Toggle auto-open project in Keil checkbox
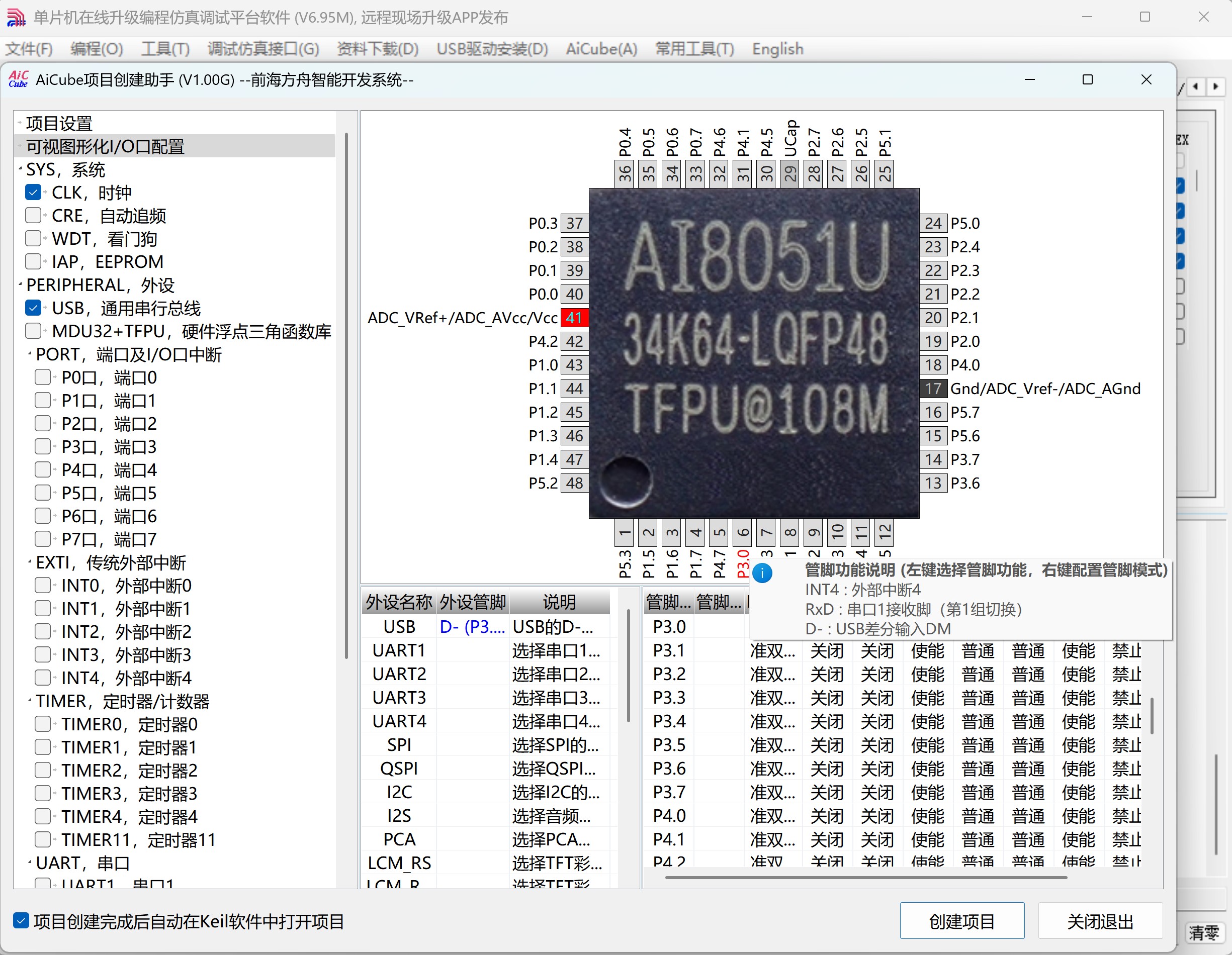1232x955 pixels. 21,921
